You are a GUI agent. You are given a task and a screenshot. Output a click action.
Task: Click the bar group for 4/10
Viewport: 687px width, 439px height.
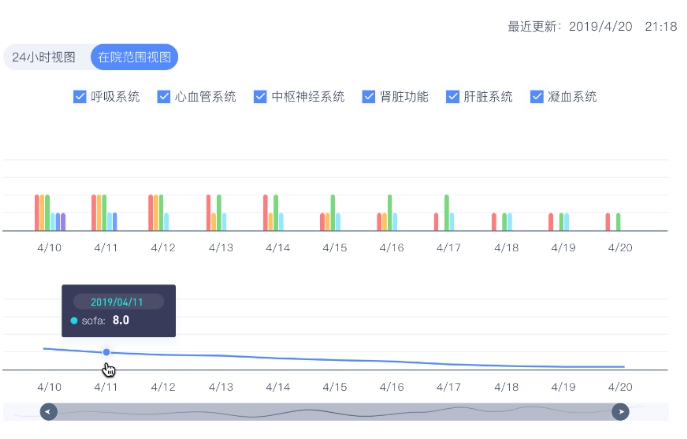click(x=50, y=213)
